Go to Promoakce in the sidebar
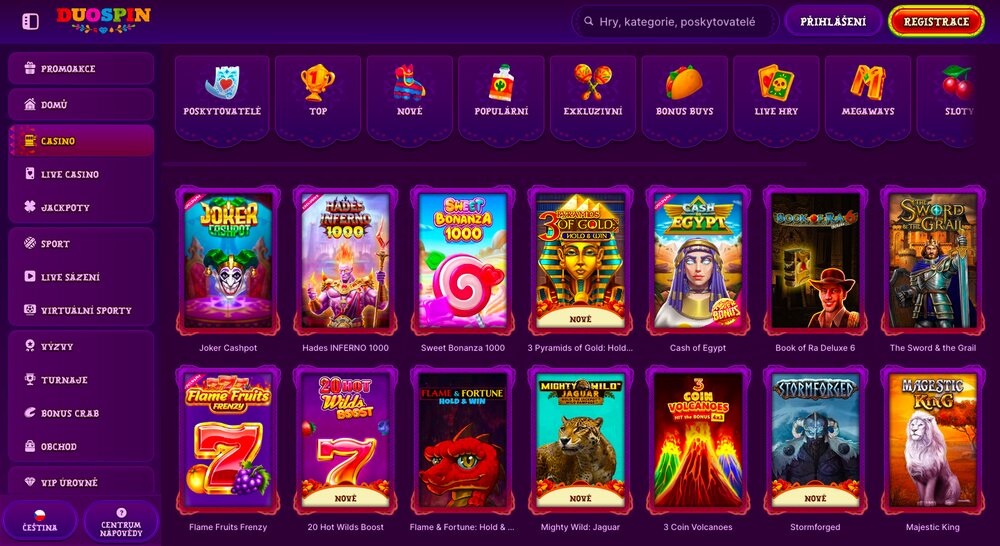Image resolution: width=1000 pixels, height=546 pixels. [81, 68]
